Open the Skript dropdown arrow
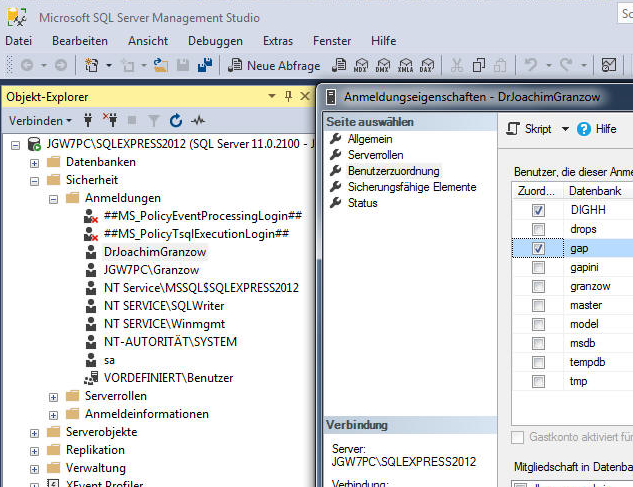Viewport: 633px width, 487px height. point(565,129)
